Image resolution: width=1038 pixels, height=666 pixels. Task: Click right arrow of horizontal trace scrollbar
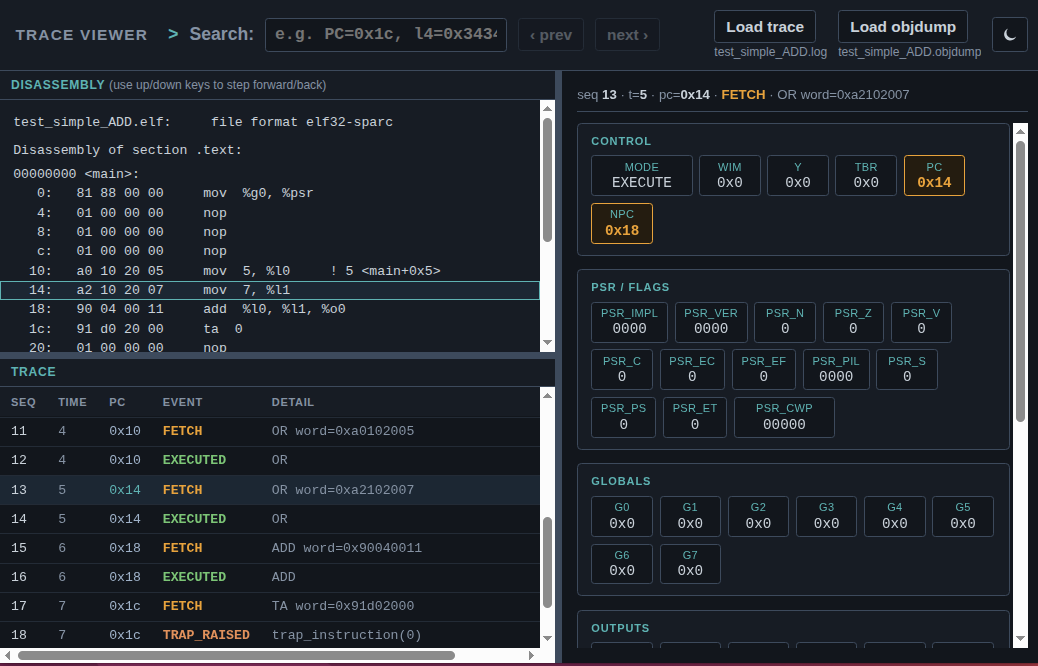tap(531, 655)
